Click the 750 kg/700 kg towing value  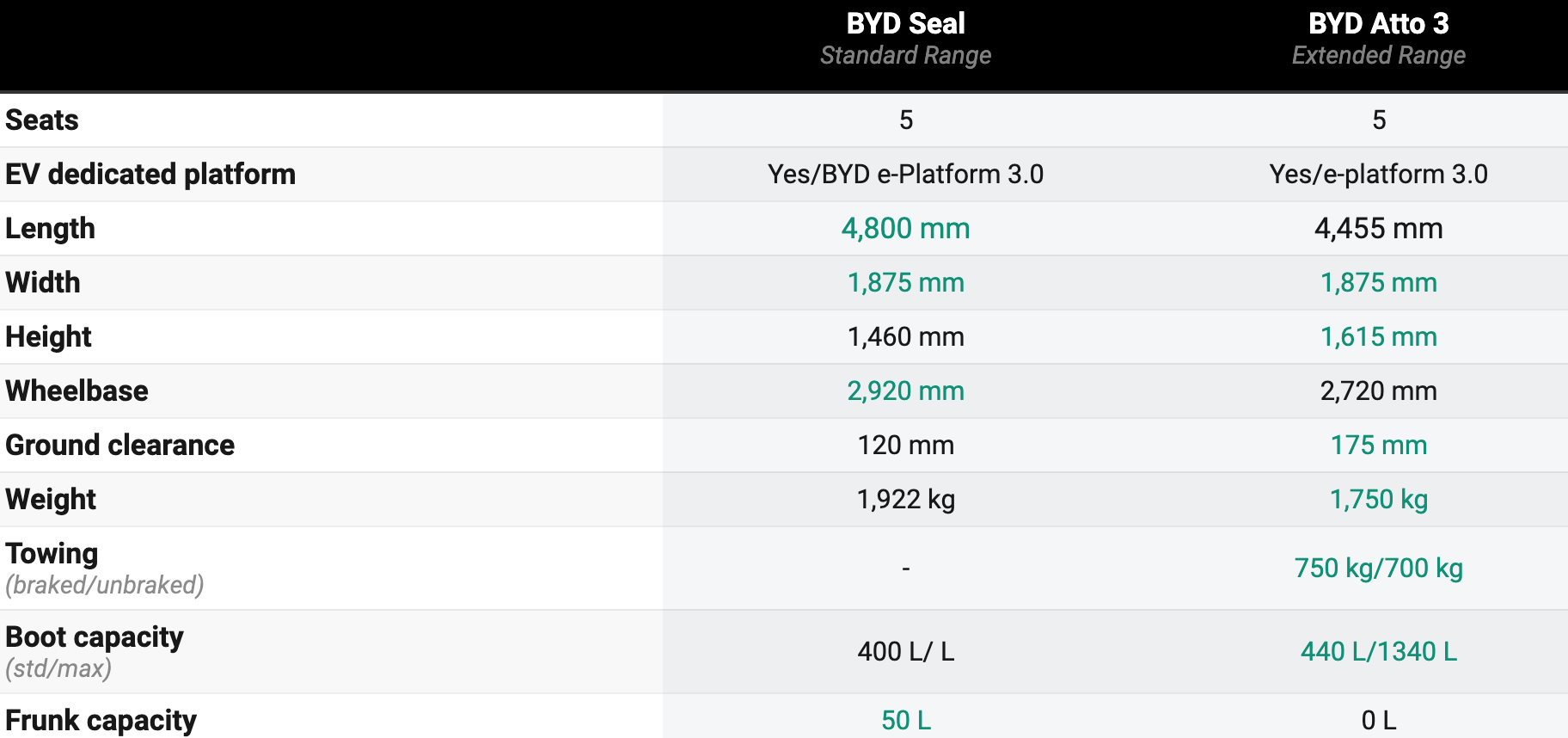click(x=1378, y=569)
